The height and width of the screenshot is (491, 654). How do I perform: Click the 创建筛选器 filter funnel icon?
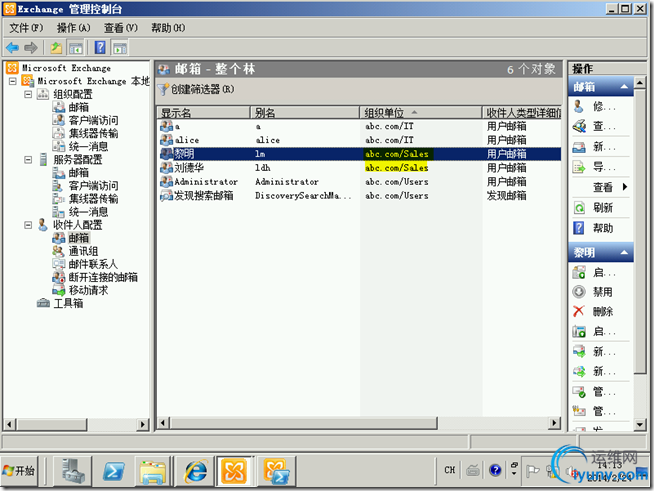163,89
